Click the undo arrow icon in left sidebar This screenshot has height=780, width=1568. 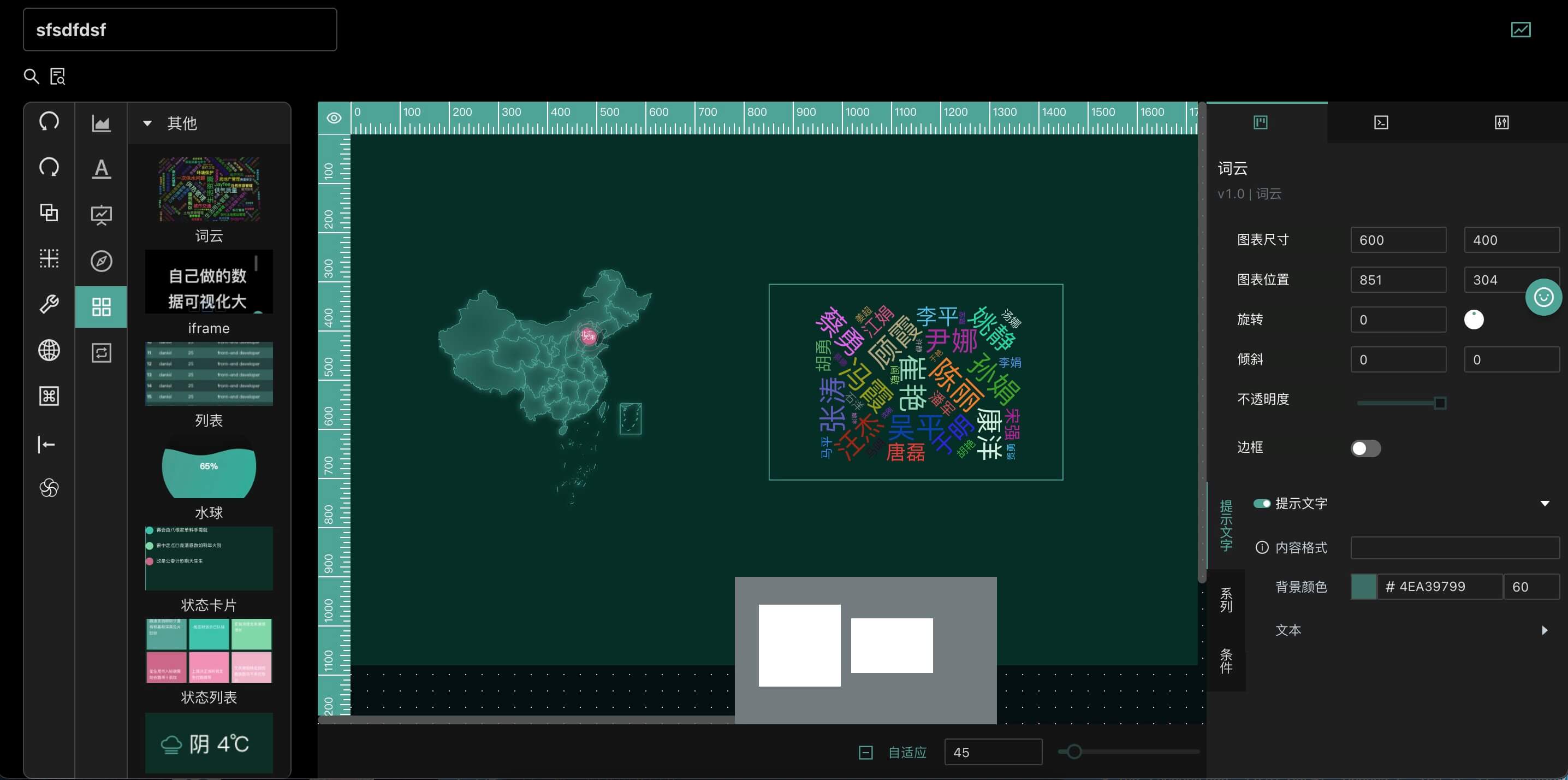coord(49,121)
